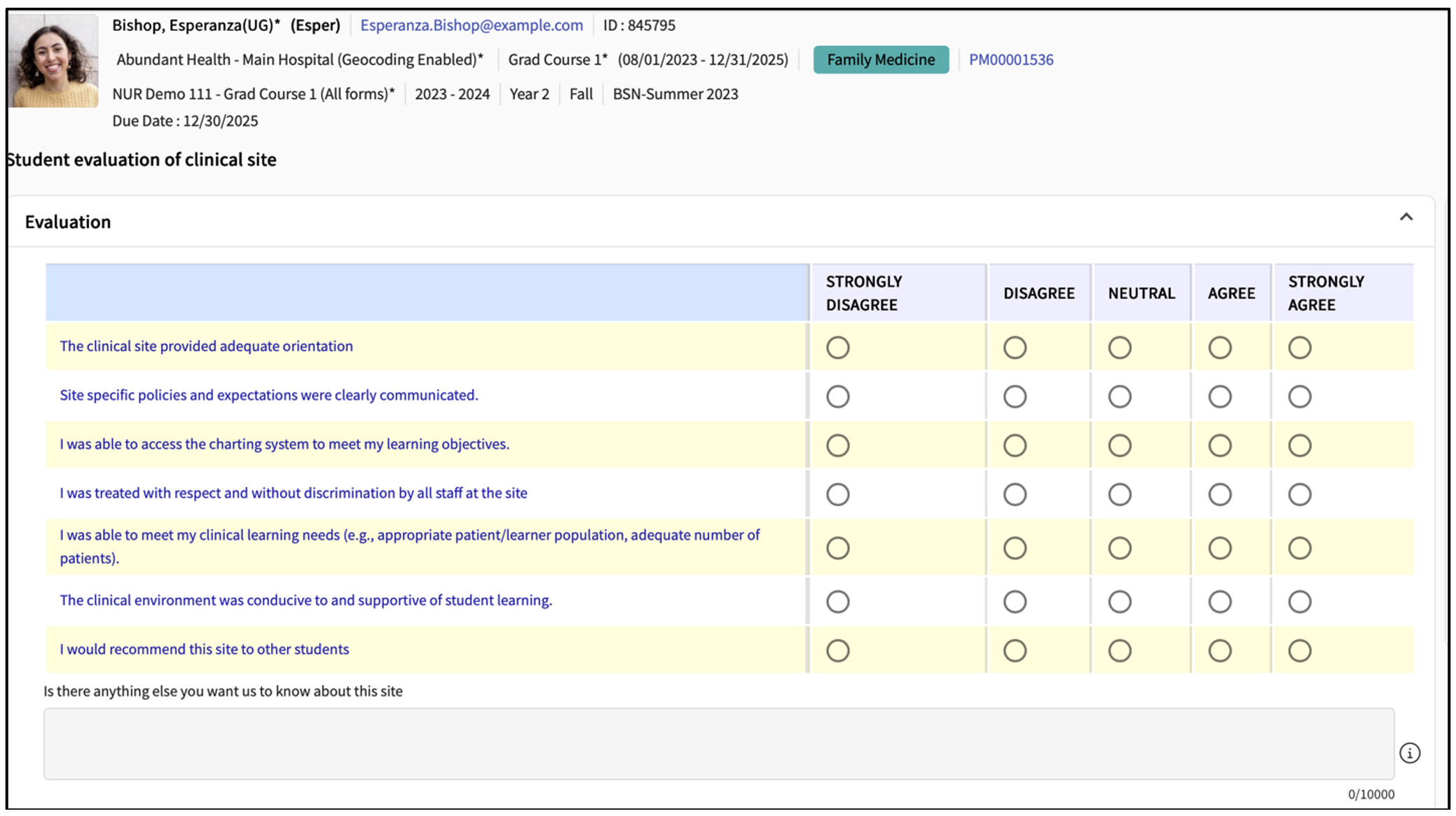The height and width of the screenshot is (816, 1456).
Task: Collapse the Evaluation section chevron
Action: click(1406, 217)
